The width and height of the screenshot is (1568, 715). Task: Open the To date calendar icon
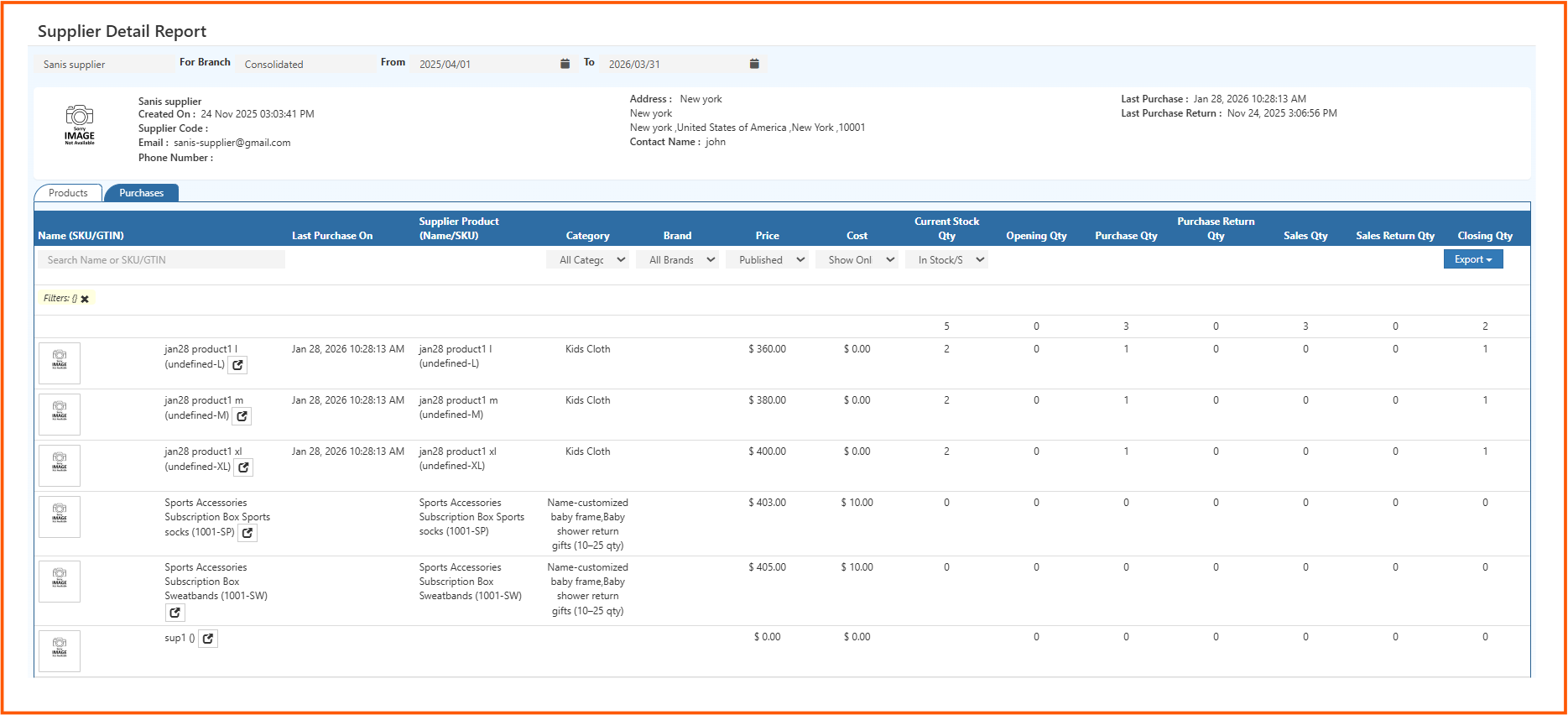(754, 64)
